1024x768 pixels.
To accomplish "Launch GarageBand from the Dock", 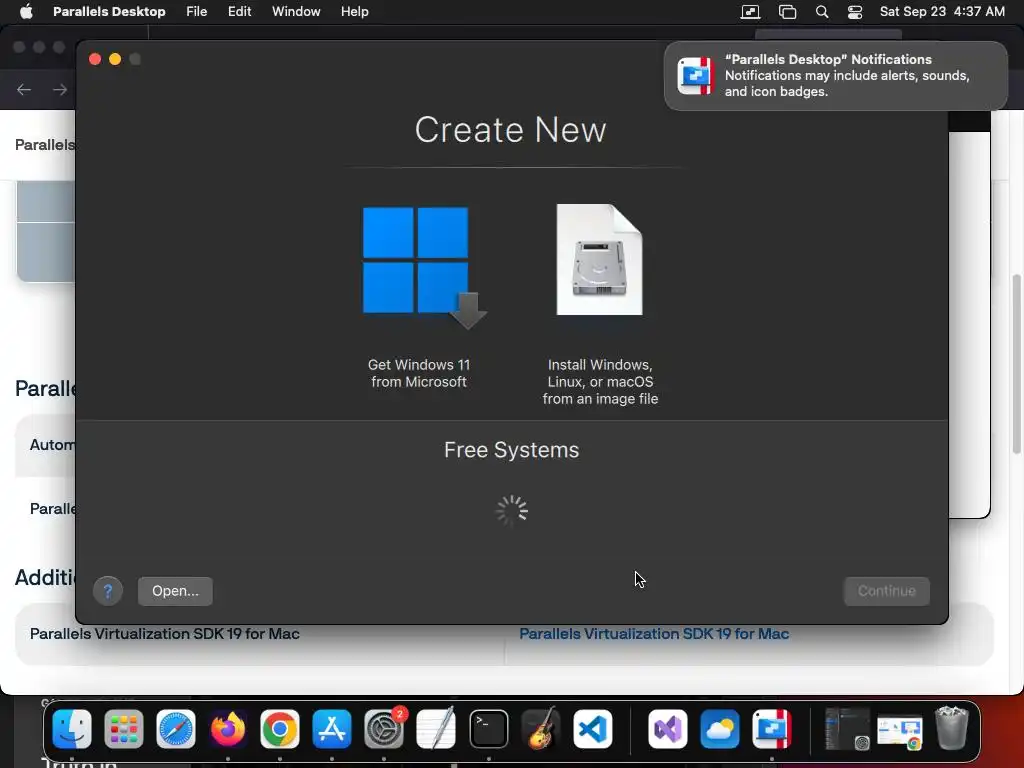I will [541, 729].
